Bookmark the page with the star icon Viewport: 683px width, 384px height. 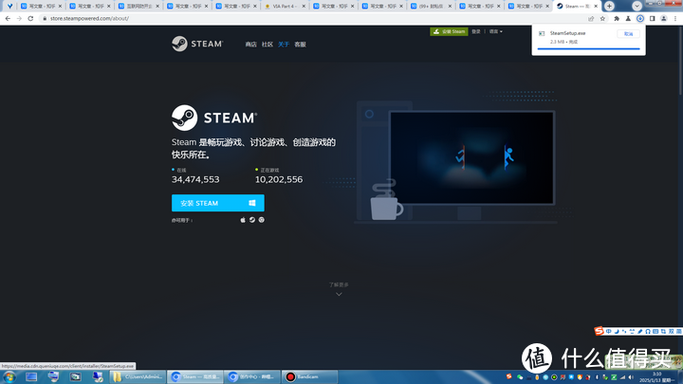[603, 19]
